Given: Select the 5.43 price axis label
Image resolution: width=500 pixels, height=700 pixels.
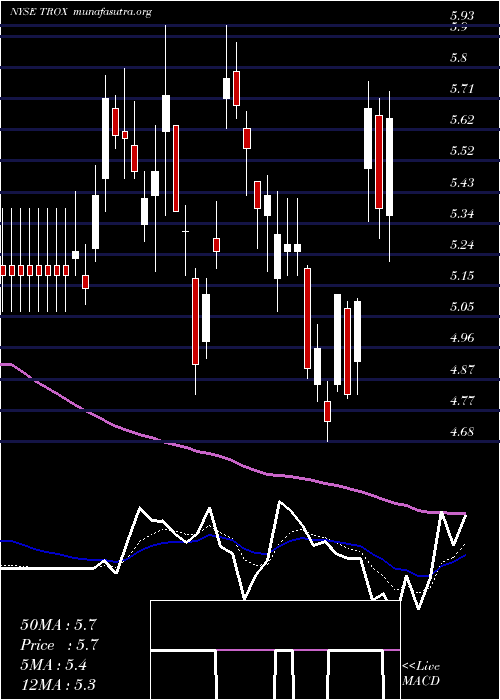Looking at the screenshot, I should (462, 182).
